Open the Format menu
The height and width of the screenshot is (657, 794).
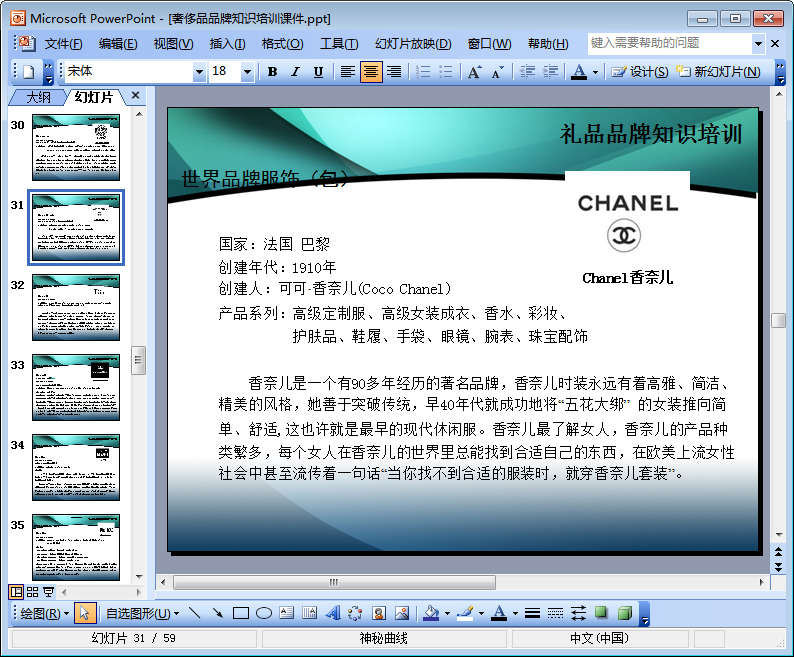click(x=282, y=44)
